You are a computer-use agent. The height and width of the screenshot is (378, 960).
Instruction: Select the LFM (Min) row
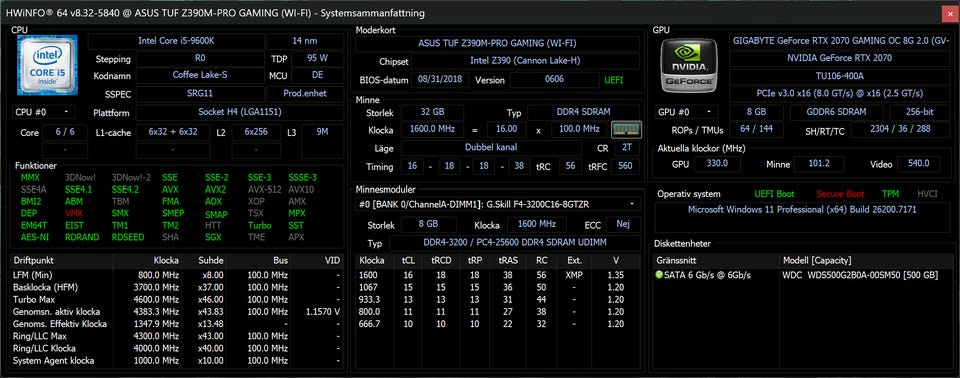click(x=176, y=274)
